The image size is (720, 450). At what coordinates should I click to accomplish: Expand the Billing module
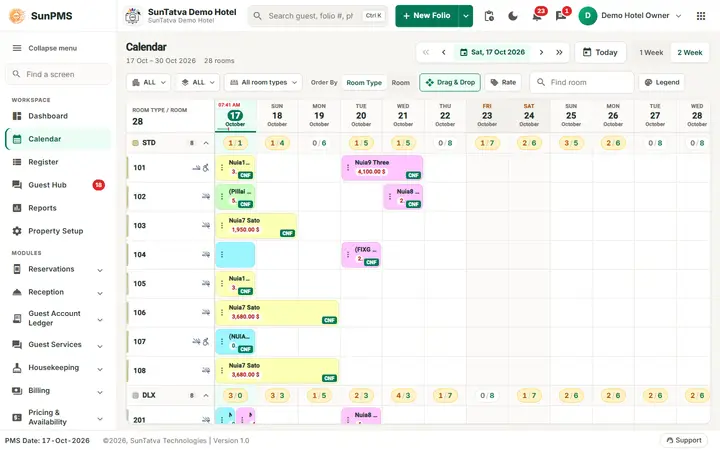(x=58, y=390)
